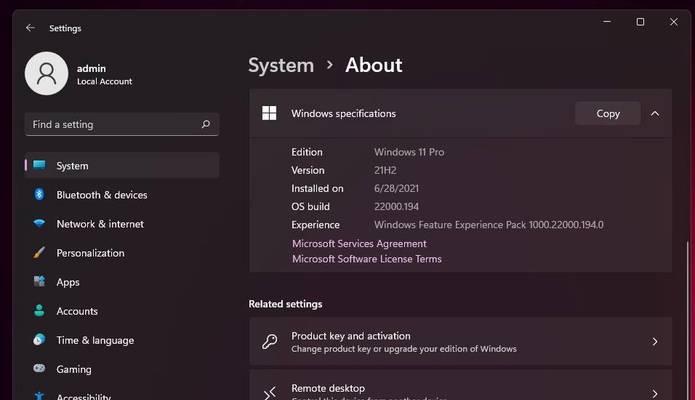Open the Apps settings page
Screen dimensions: 695x400
tap(122, 282)
